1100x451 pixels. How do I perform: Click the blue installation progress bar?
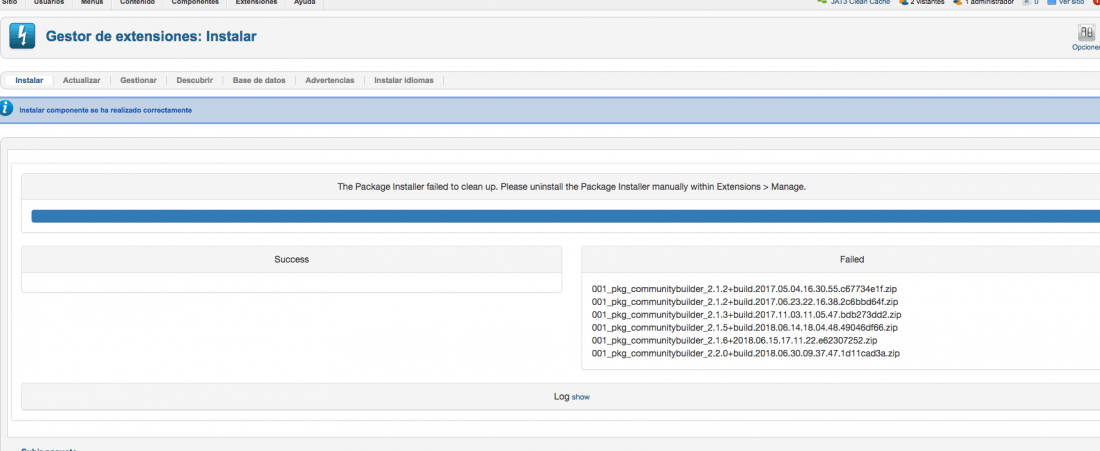click(x=565, y=216)
